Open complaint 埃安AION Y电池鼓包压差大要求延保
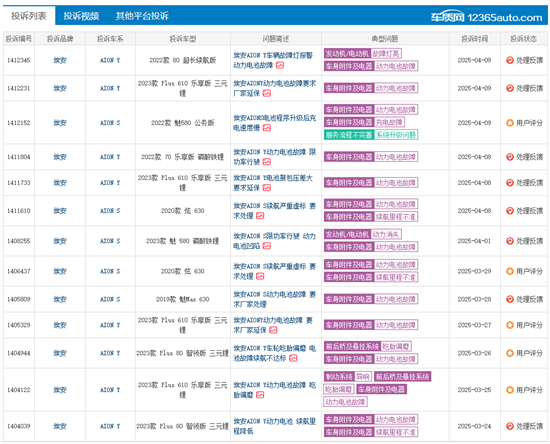Viewport: 550px width, 444px height. tap(273, 183)
